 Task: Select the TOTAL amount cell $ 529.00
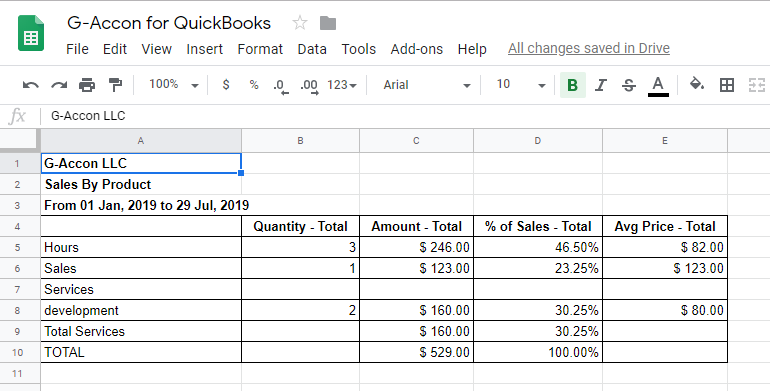point(416,352)
